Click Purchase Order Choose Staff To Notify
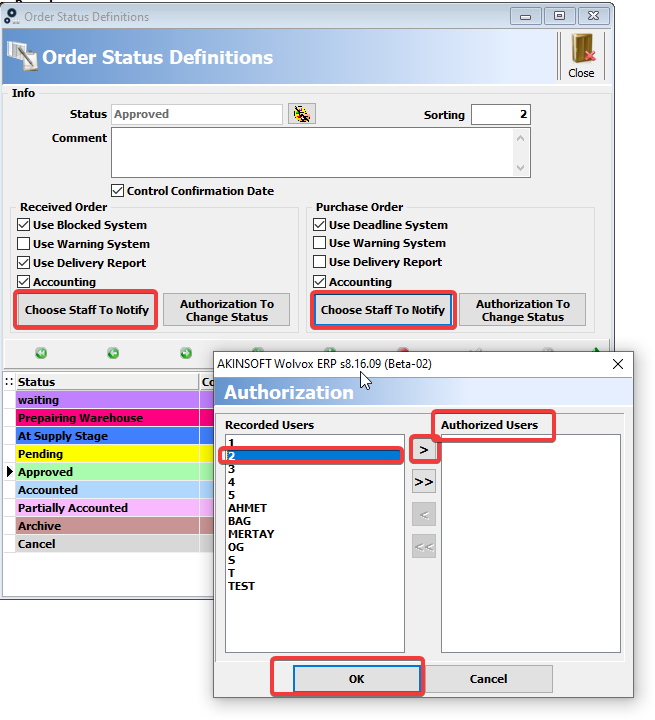655x720 pixels. (x=383, y=310)
